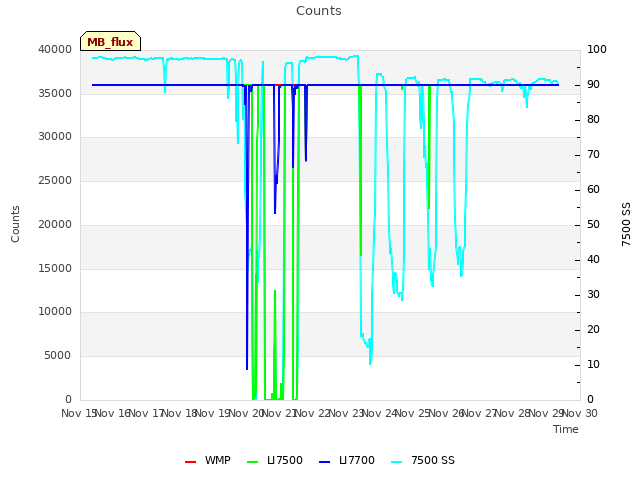Viewport: 640px width, 480px height.
Task: Click the 25000 y-axis tick label
Action: click(x=55, y=180)
